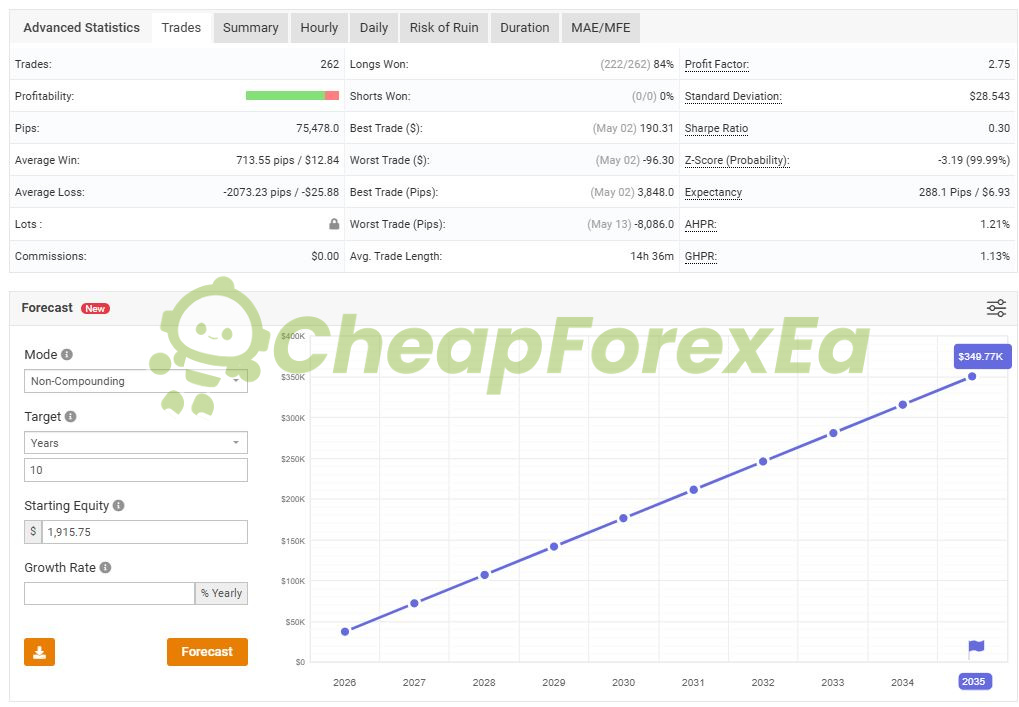Click the highlighted 2035 axis label
This screenshot has height=707, width=1019.
[x=974, y=682]
